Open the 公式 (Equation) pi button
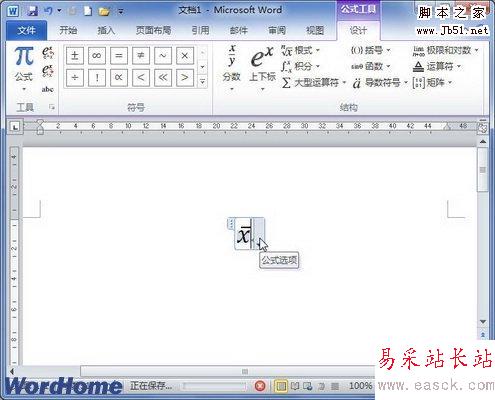The width and height of the screenshot is (495, 400). point(24,68)
